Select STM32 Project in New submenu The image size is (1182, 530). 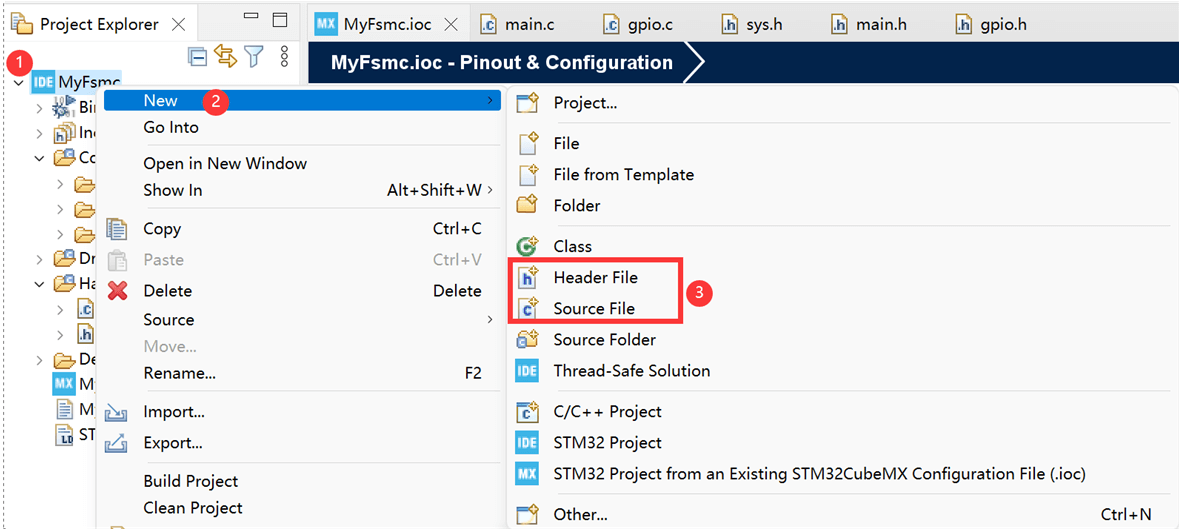(x=607, y=442)
